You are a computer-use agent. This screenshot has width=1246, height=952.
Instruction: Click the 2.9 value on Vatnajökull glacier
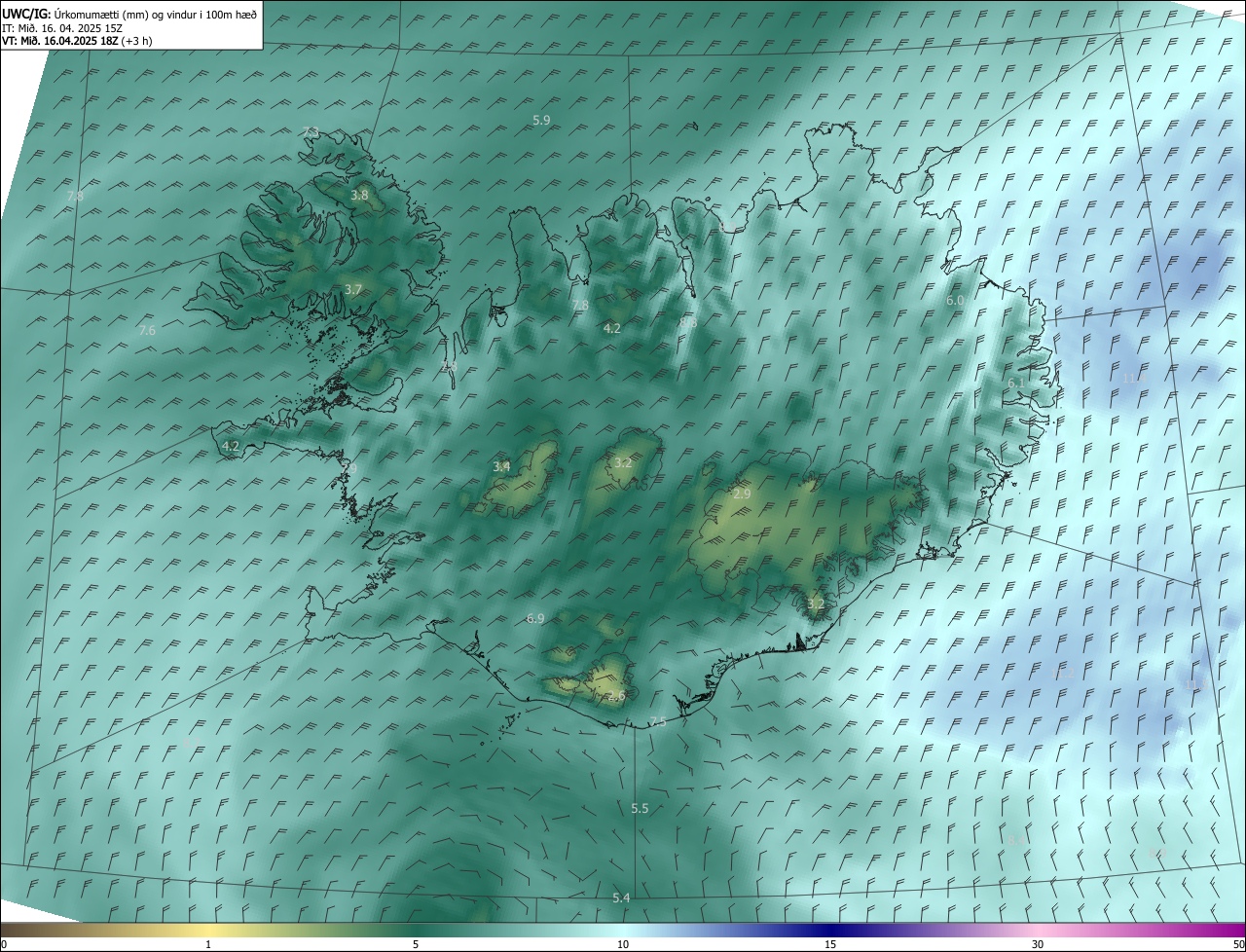tap(742, 494)
